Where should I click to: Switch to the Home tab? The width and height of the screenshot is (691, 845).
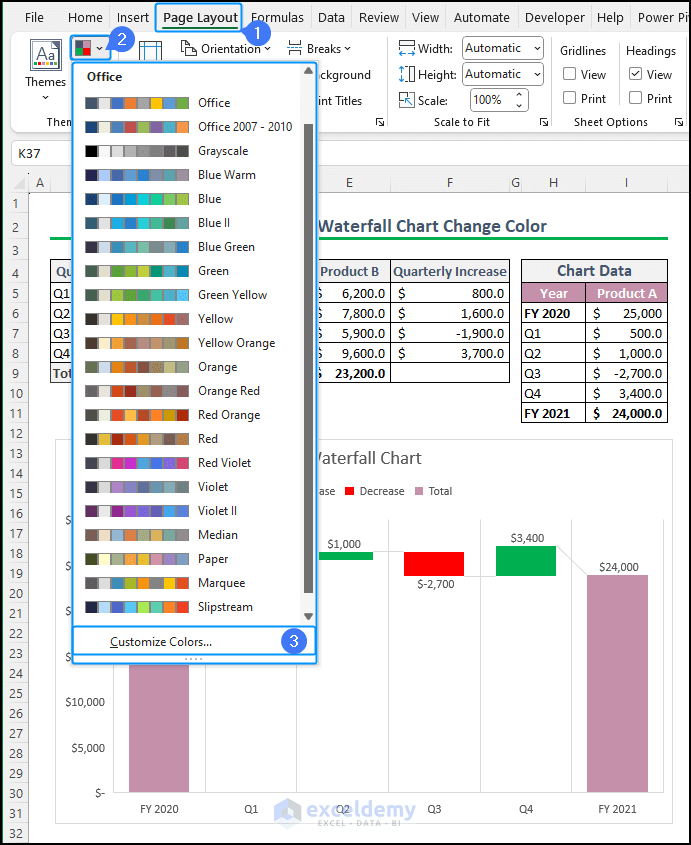[85, 18]
